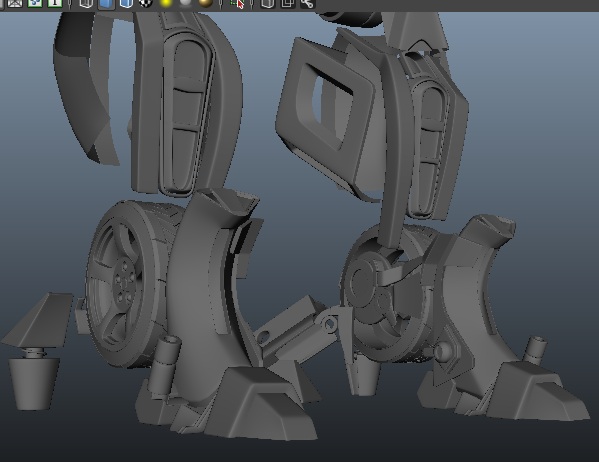
Task: Select the smooth shade all cube icon
Action: [x=106, y=3]
